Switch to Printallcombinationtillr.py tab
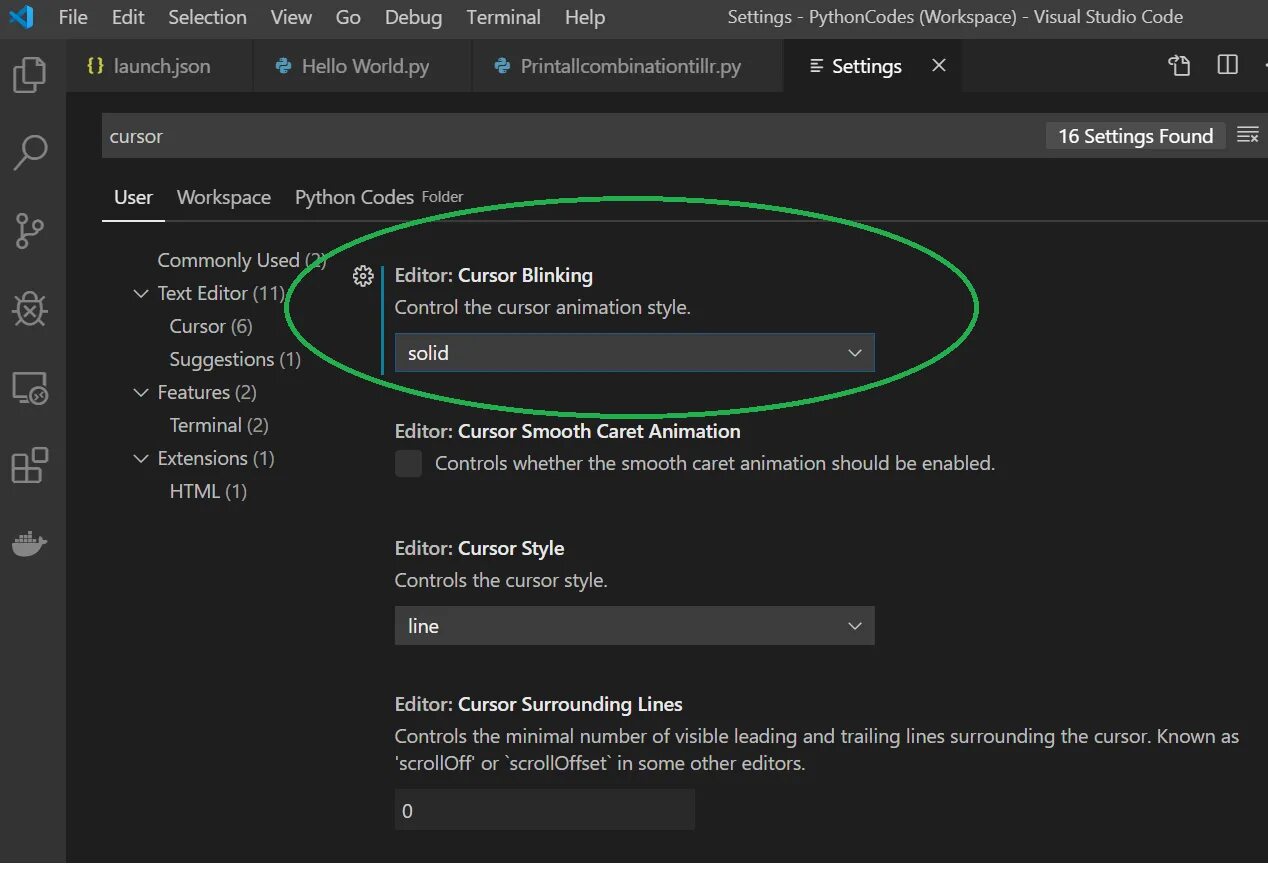Image resolution: width=1268 pixels, height=870 pixels. [x=628, y=66]
